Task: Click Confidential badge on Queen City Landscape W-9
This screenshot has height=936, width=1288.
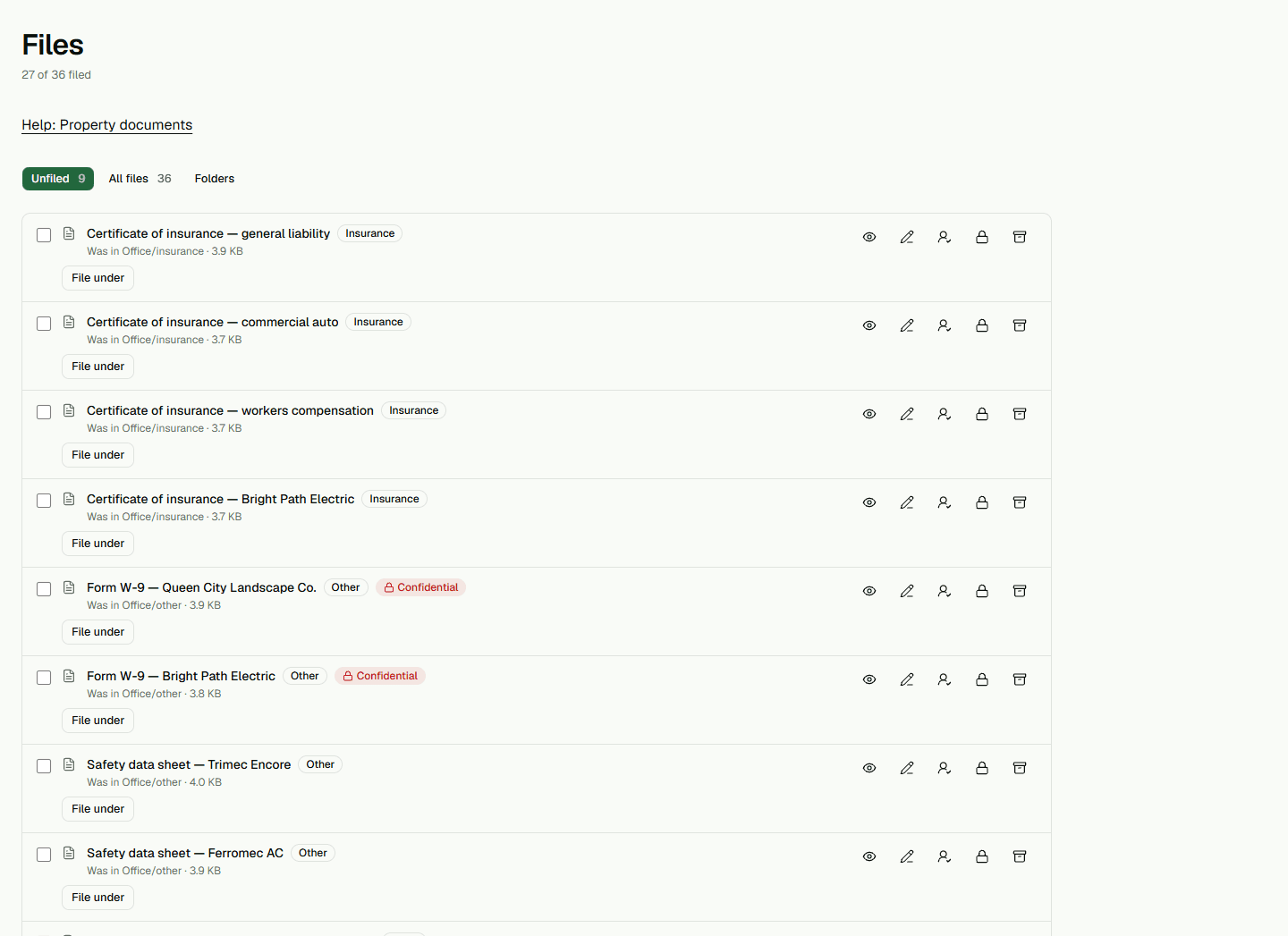Action: click(421, 587)
